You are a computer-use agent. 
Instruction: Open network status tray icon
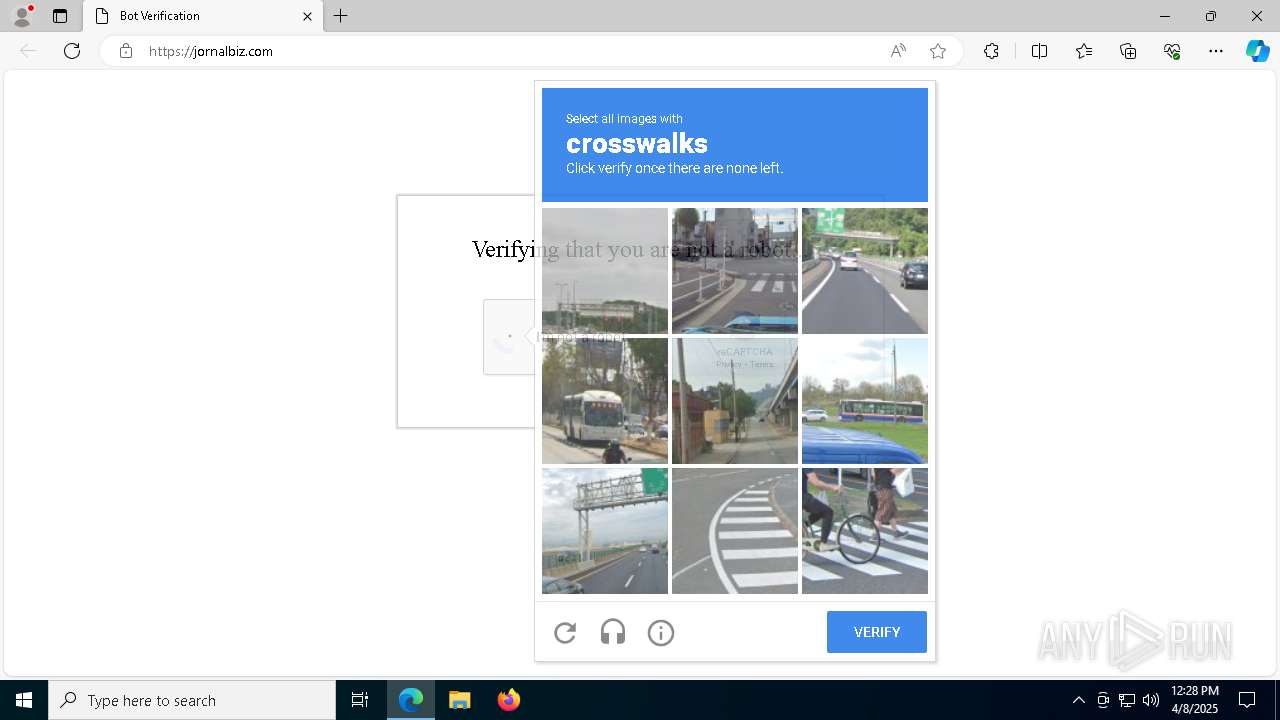[1126, 700]
